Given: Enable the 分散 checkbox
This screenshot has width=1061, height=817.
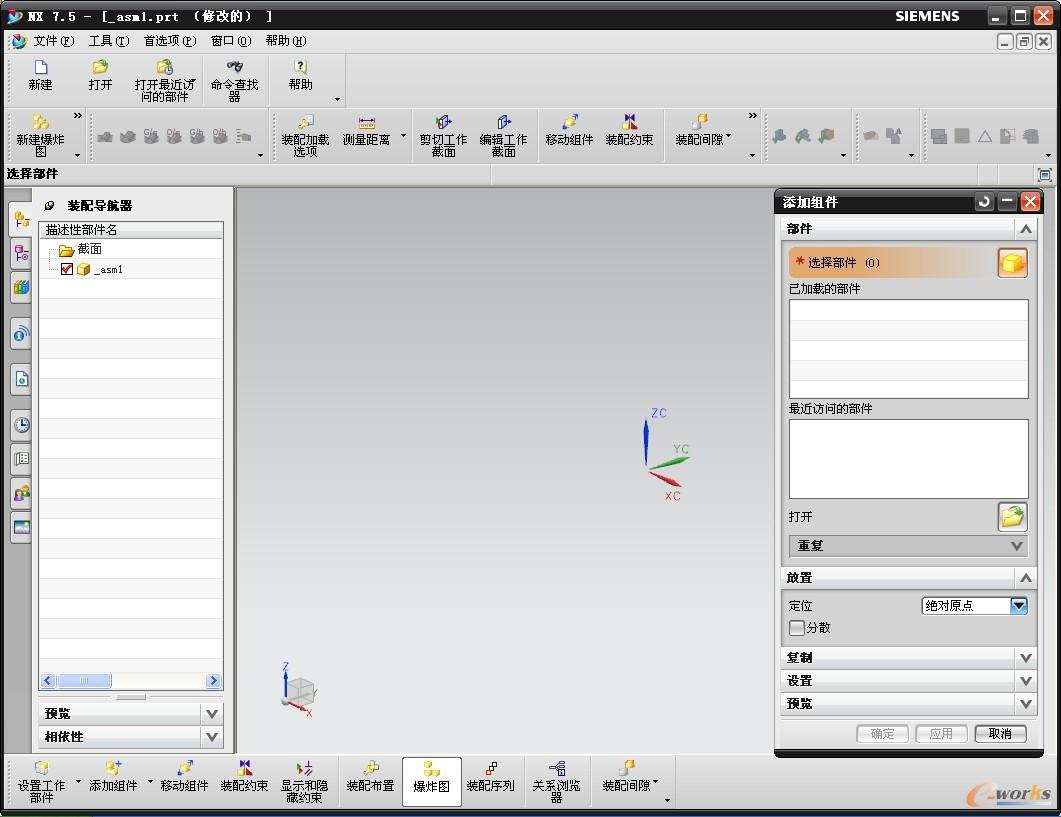Looking at the screenshot, I should click(797, 628).
